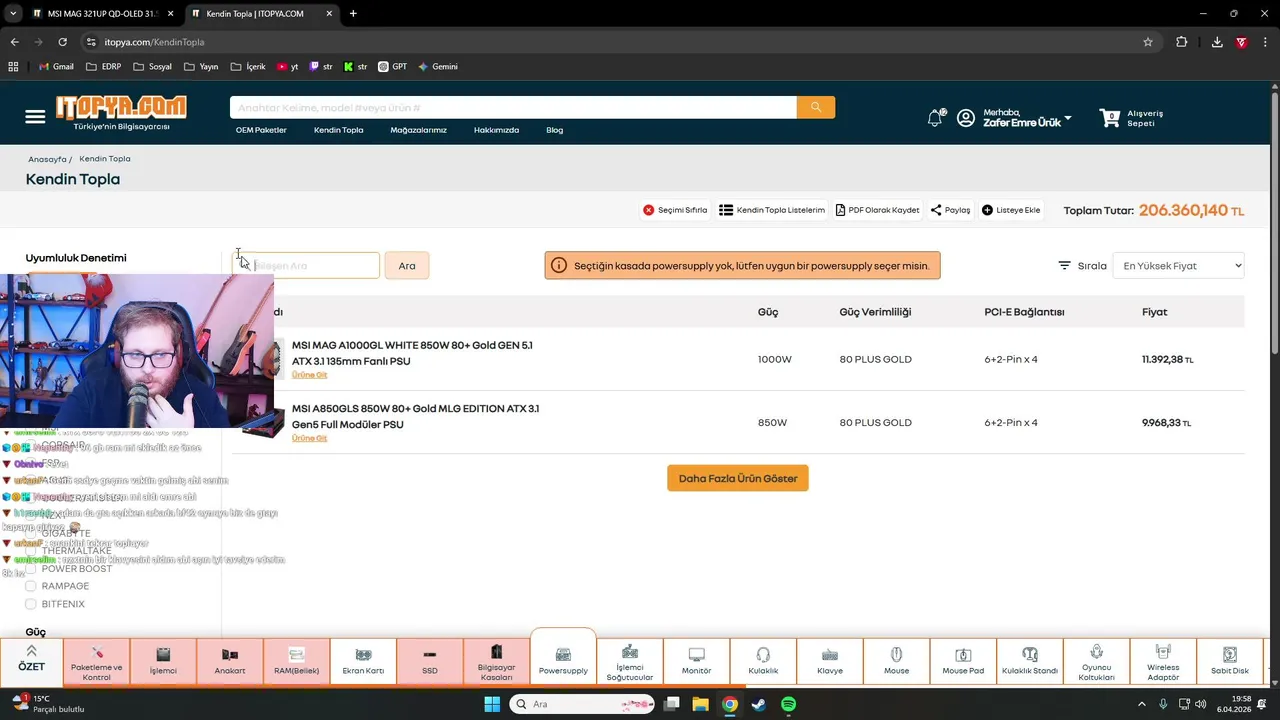The width and height of the screenshot is (1280, 720).
Task: Bookmark this page with the star icon
Action: click(1148, 42)
